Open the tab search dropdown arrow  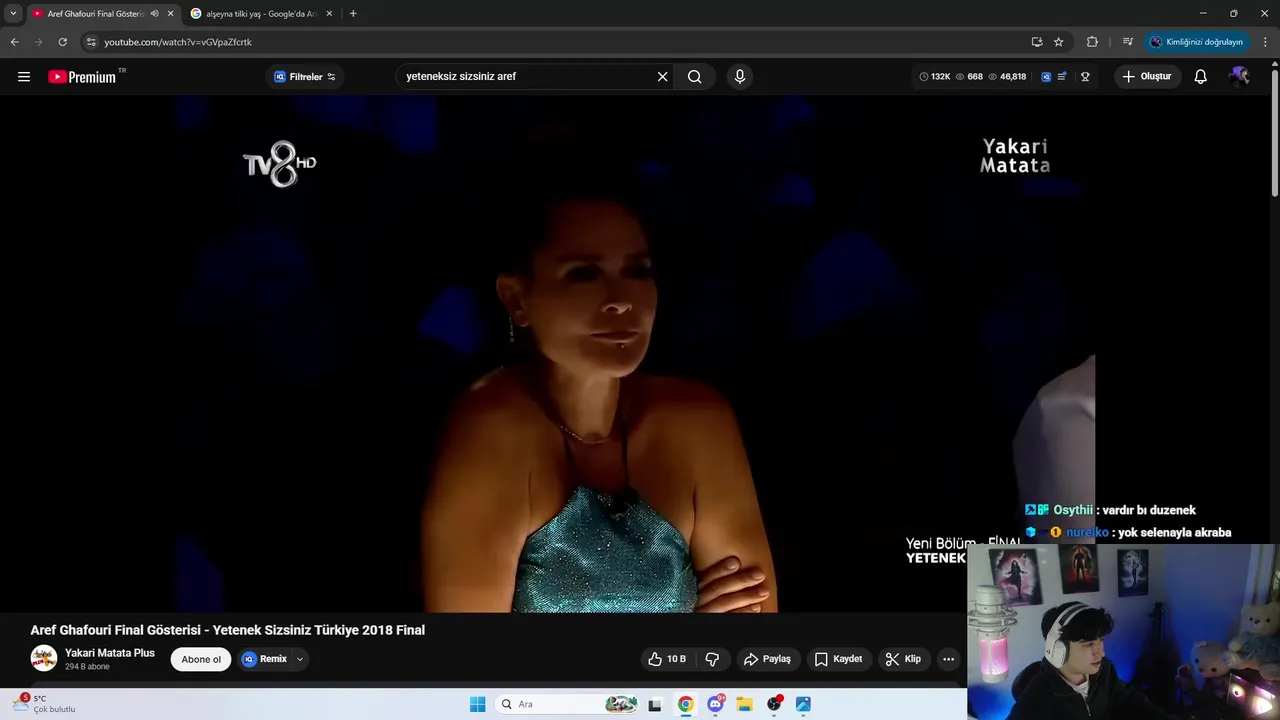pyautogui.click(x=13, y=14)
